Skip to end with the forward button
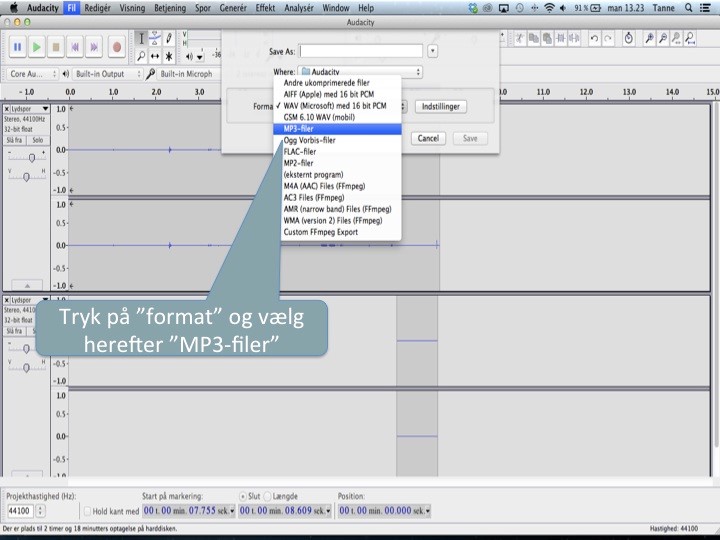 94,47
